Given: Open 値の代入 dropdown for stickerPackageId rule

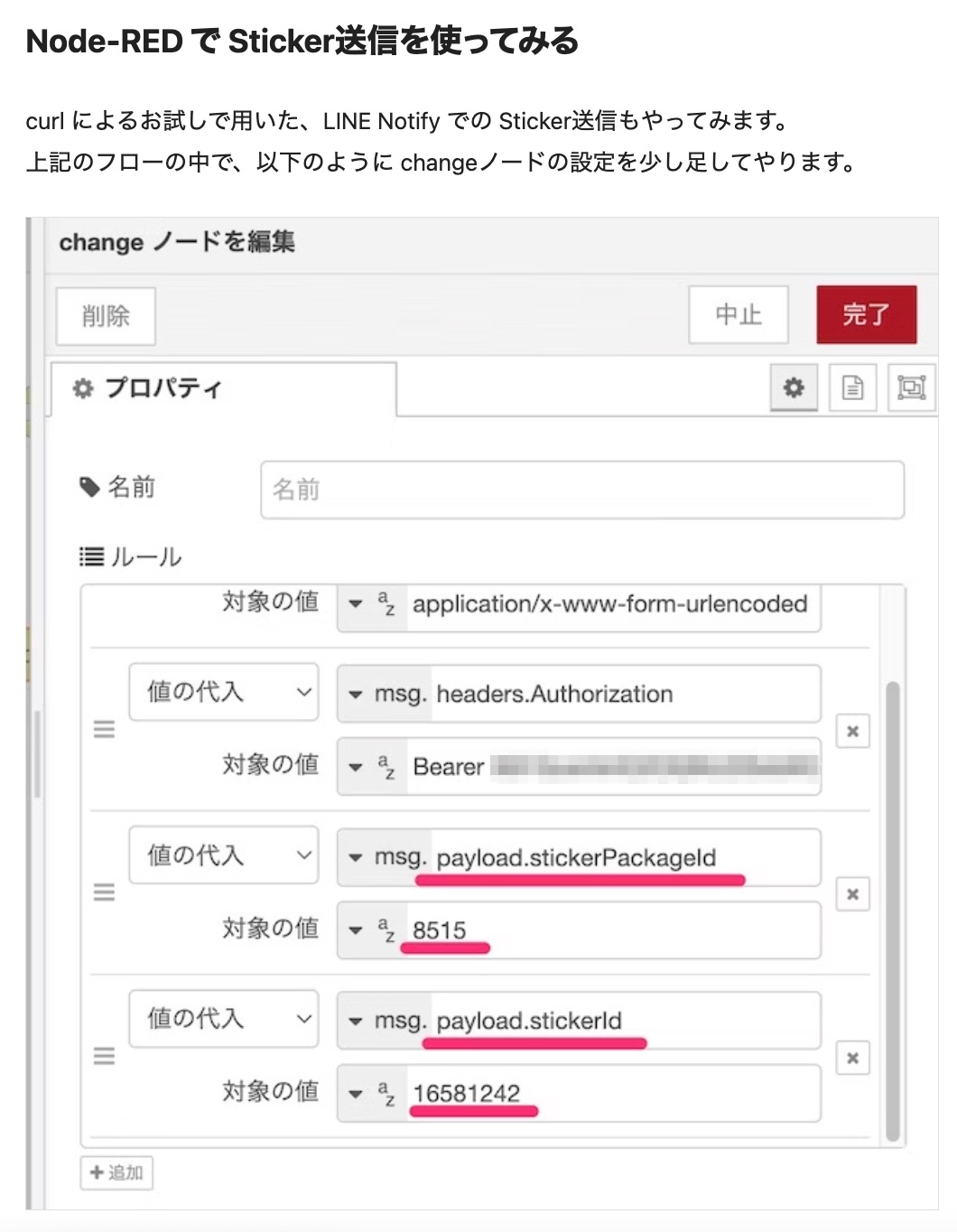Looking at the screenshot, I should [x=223, y=855].
